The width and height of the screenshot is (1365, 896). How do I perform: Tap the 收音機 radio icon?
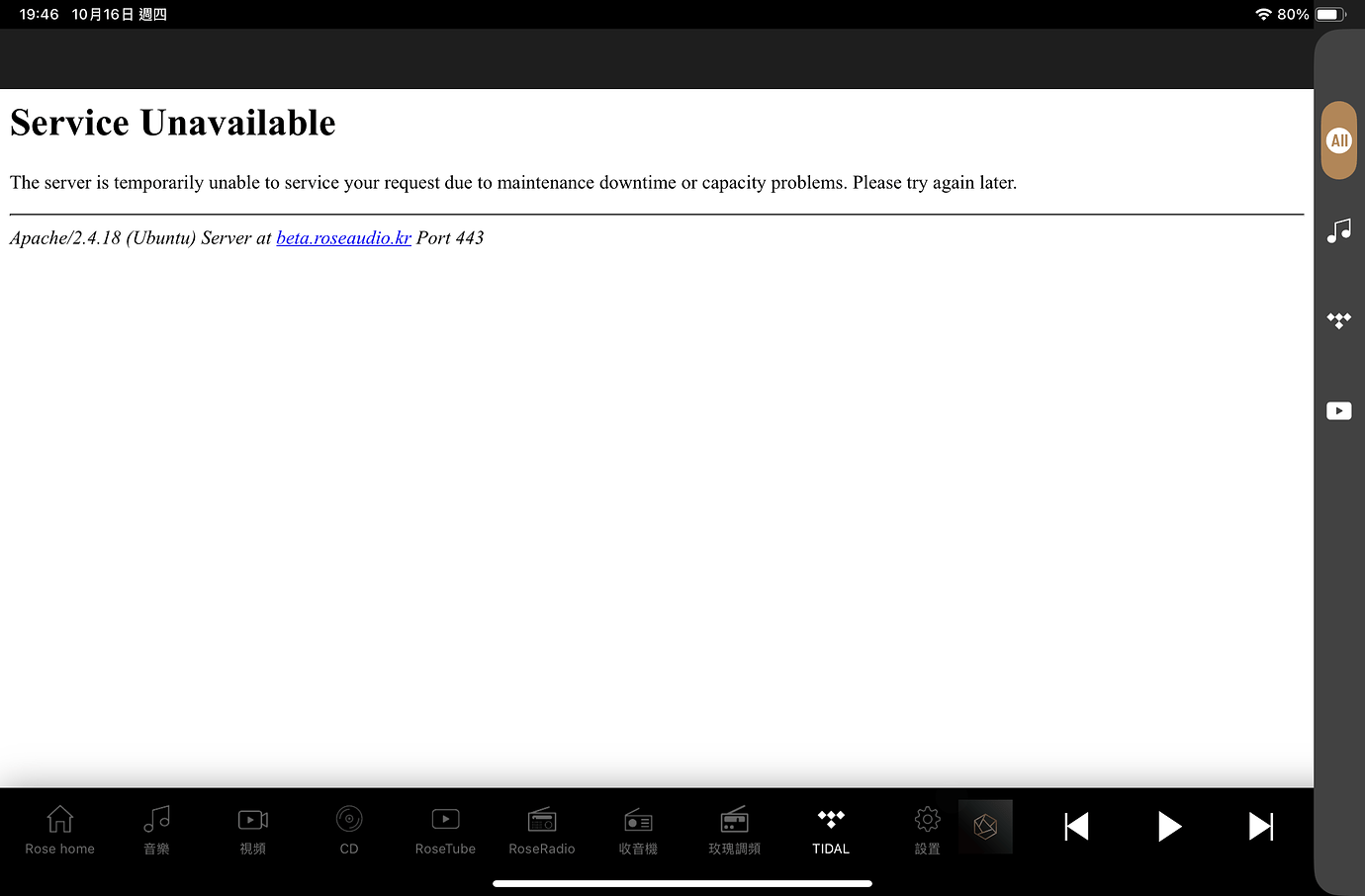click(638, 829)
